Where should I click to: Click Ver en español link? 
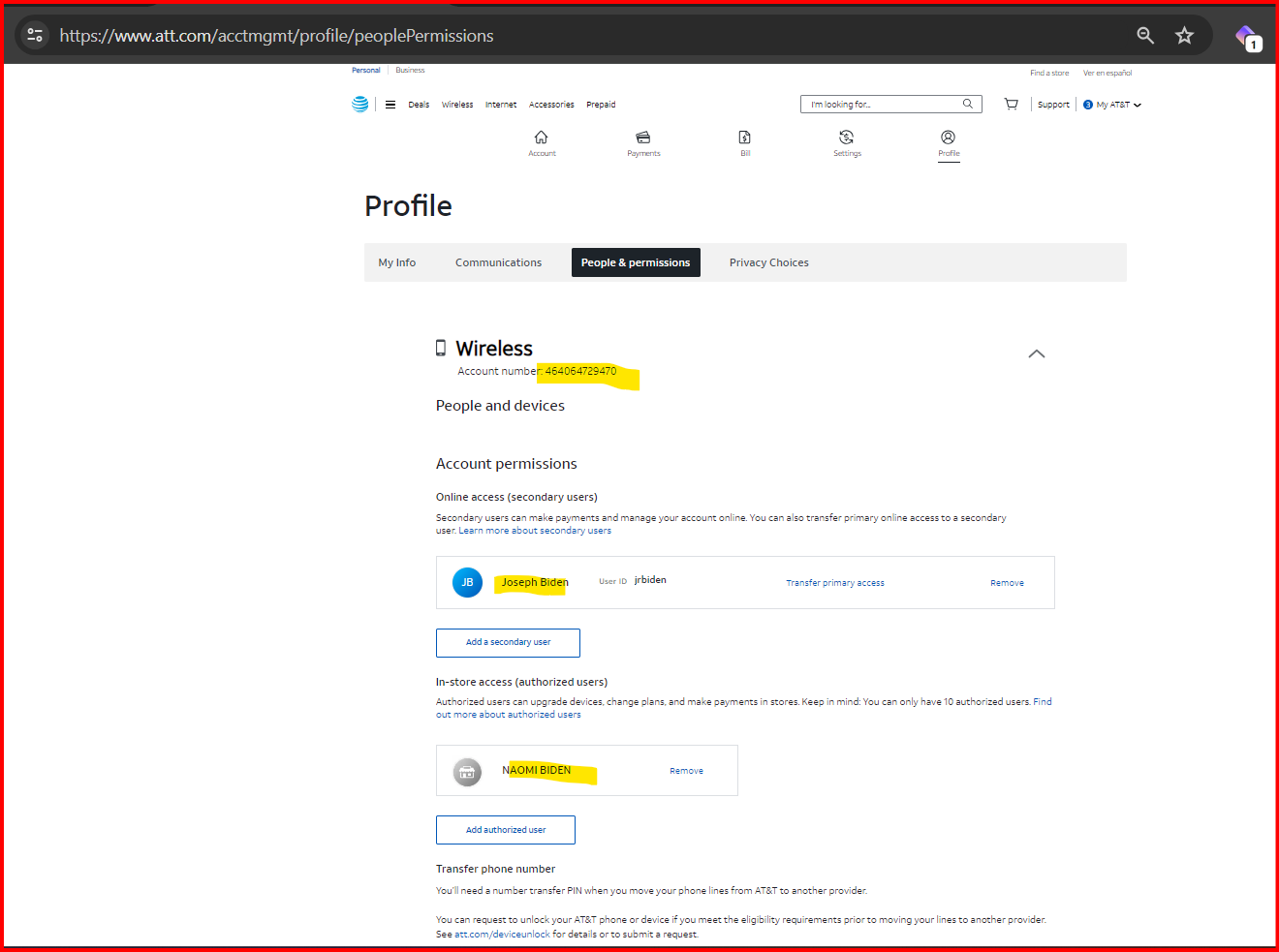1107,73
